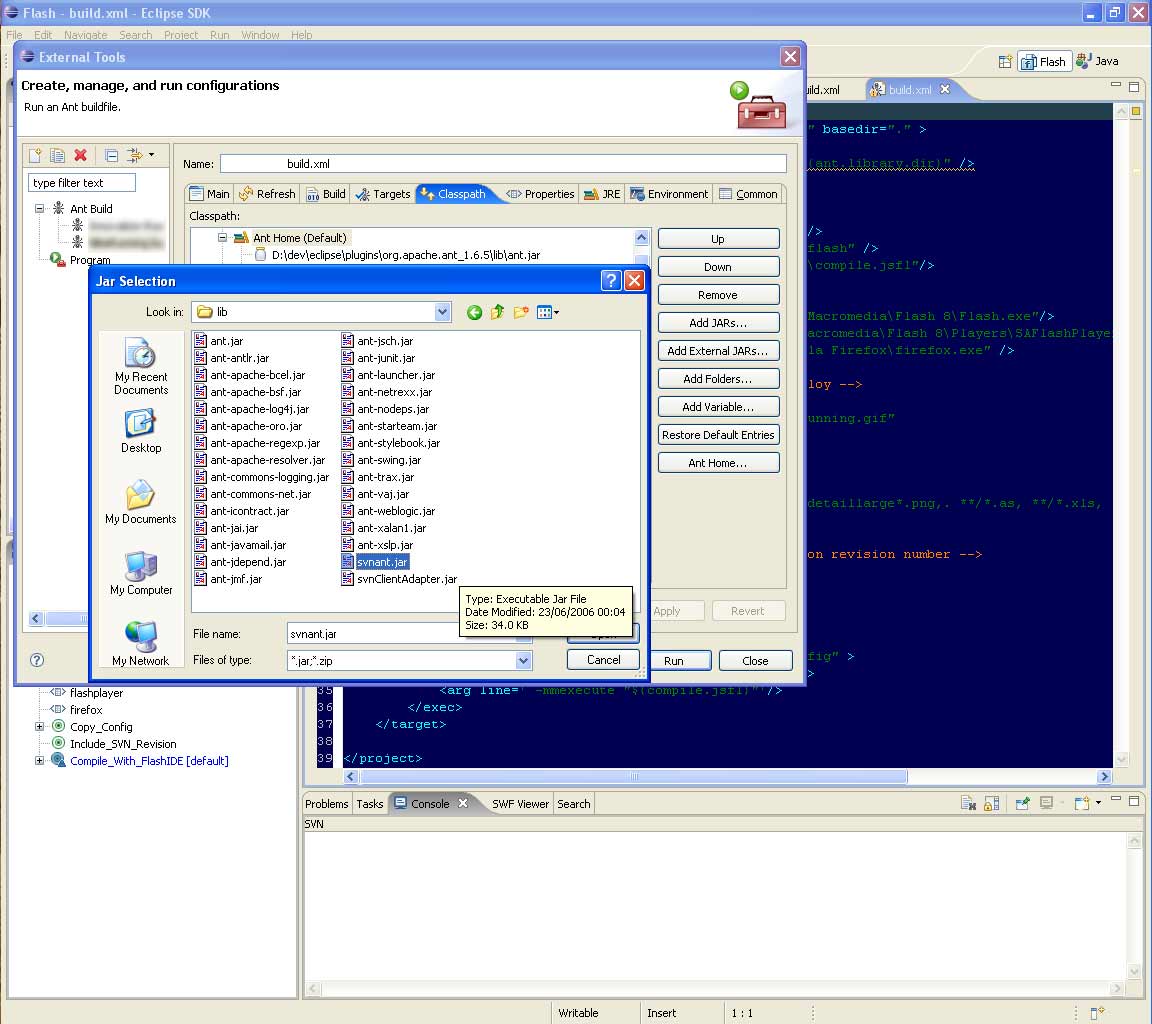Open My Computer place
The width and height of the screenshot is (1152, 1024).
(141, 574)
